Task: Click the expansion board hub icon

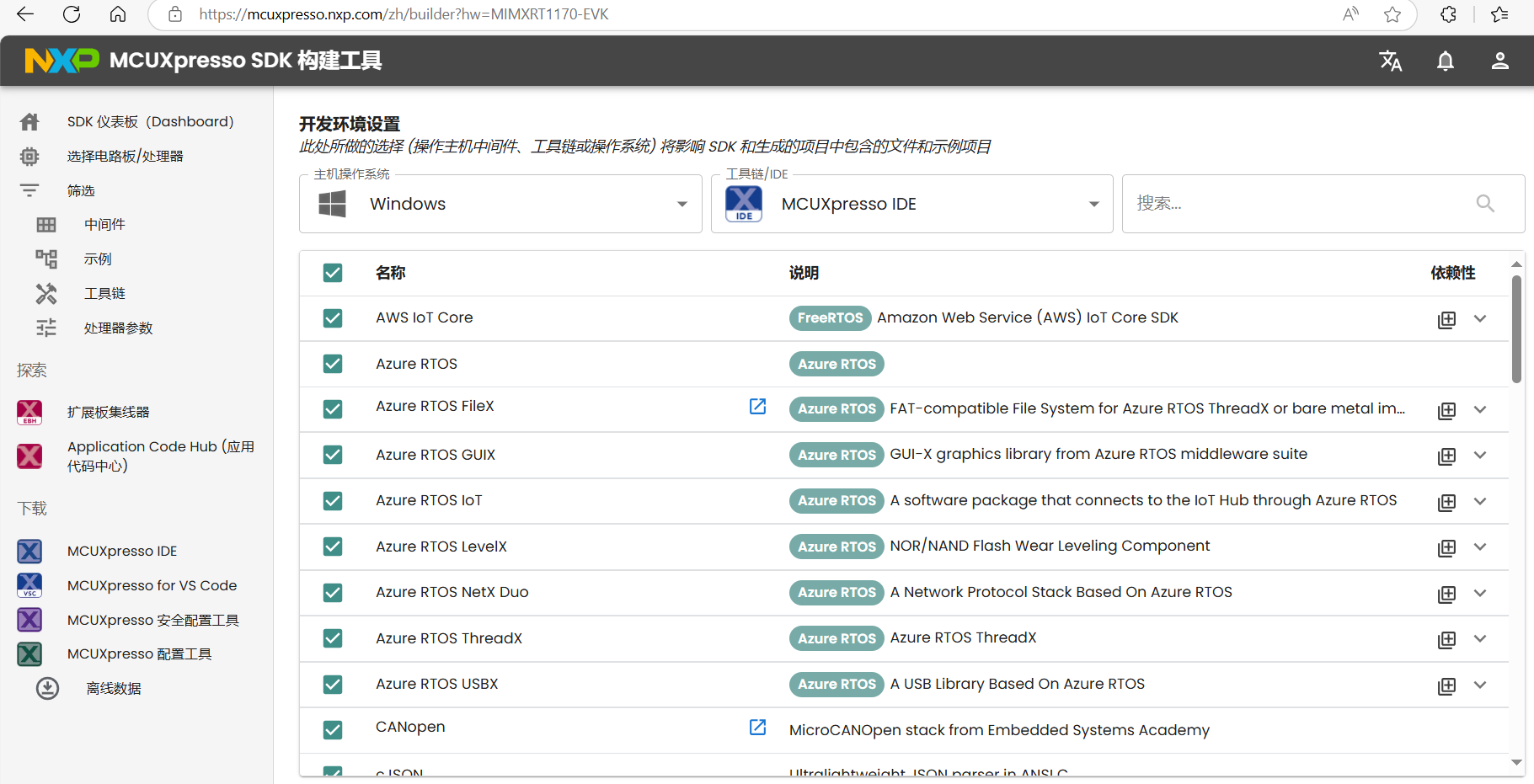Action: click(x=29, y=413)
